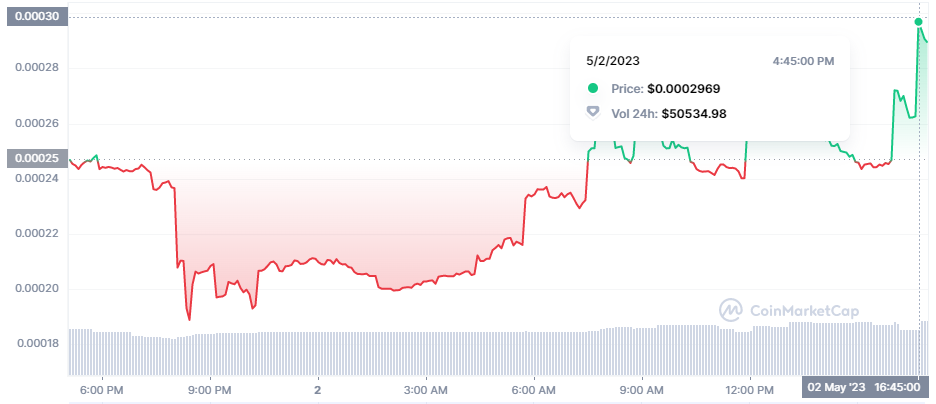The width and height of the screenshot is (936, 404).
Task: Click the 3:00 AM time axis label
Action: coord(426,391)
